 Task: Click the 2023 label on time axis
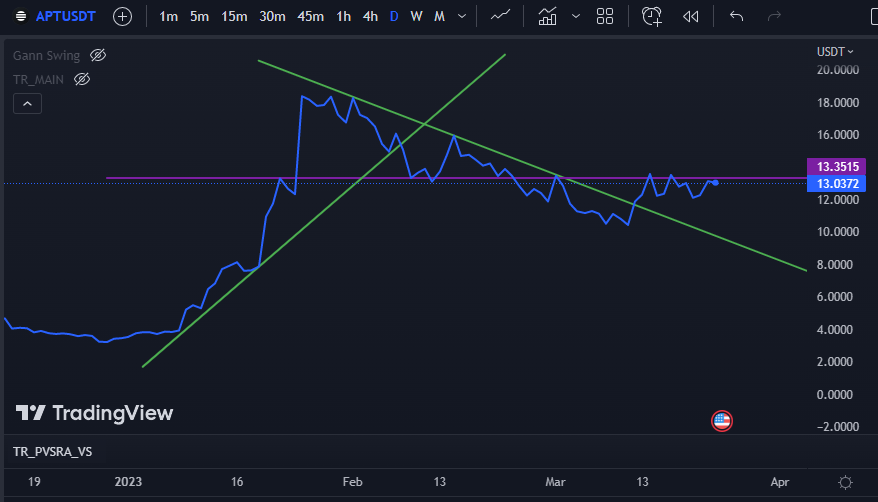click(x=128, y=482)
